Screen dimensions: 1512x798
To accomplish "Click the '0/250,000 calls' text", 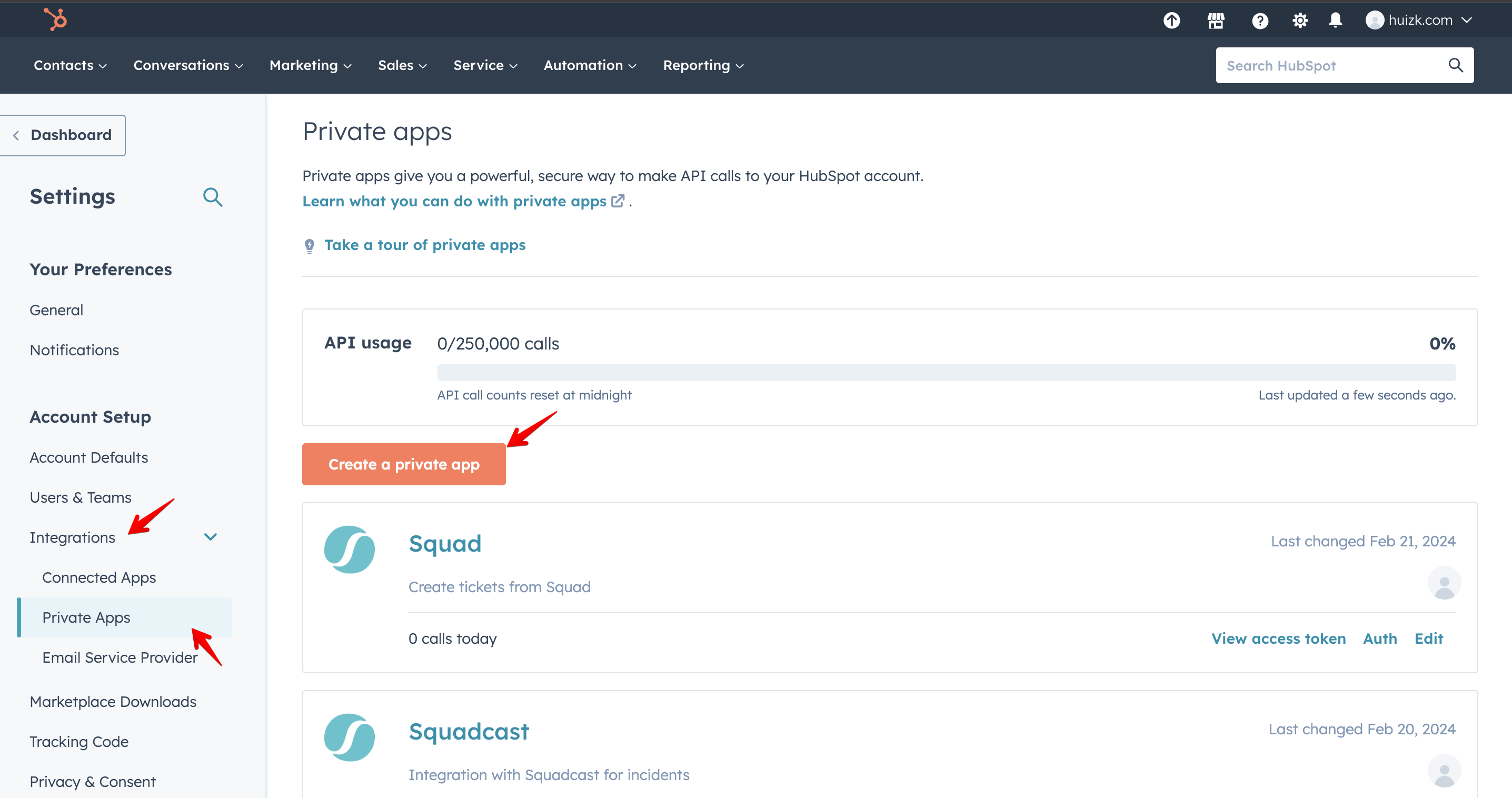I will coord(498,343).
